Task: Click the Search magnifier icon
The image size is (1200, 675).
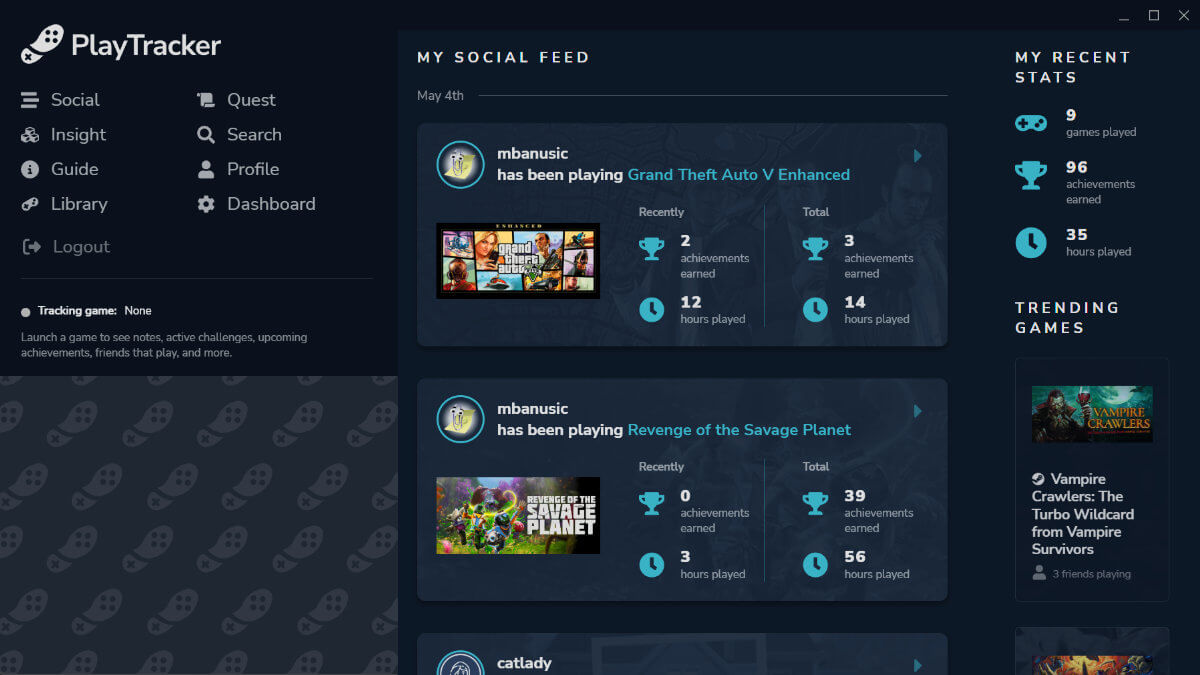Action: point(206,135)
